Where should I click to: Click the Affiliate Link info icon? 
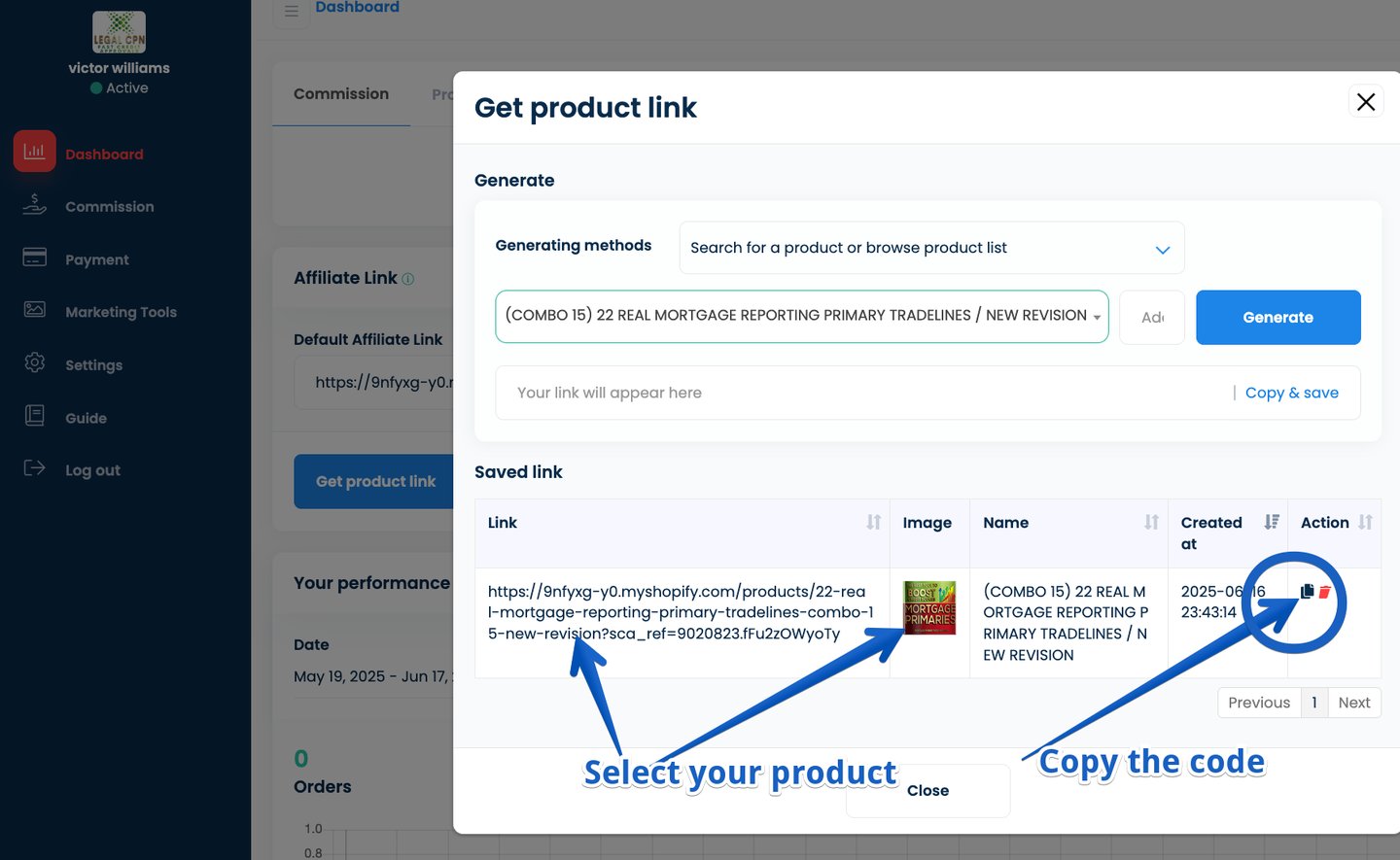click(x=408, y=279)
